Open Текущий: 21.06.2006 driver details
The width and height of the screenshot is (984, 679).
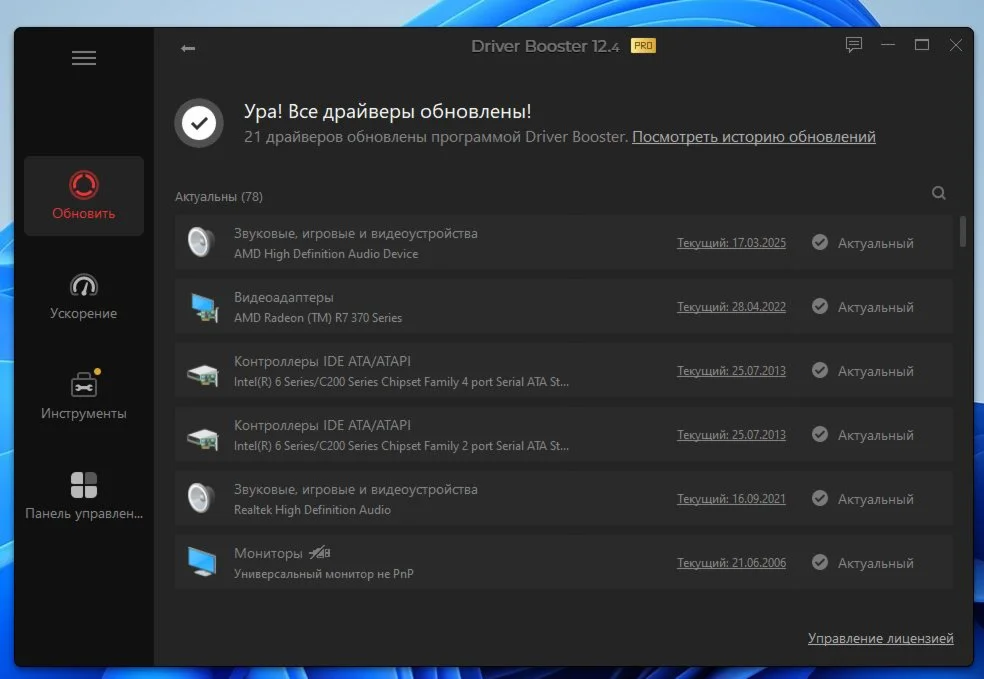point(731,563)
